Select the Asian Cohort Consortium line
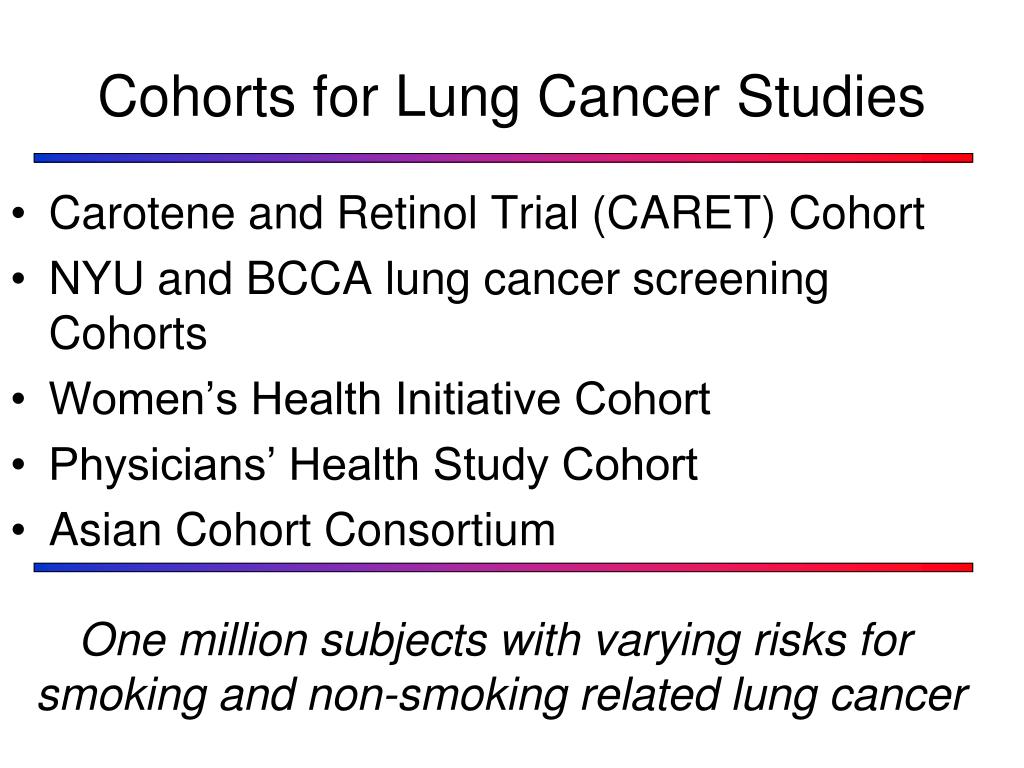Viewport: 1024px width, 768px height. click(x=302, y=530)
